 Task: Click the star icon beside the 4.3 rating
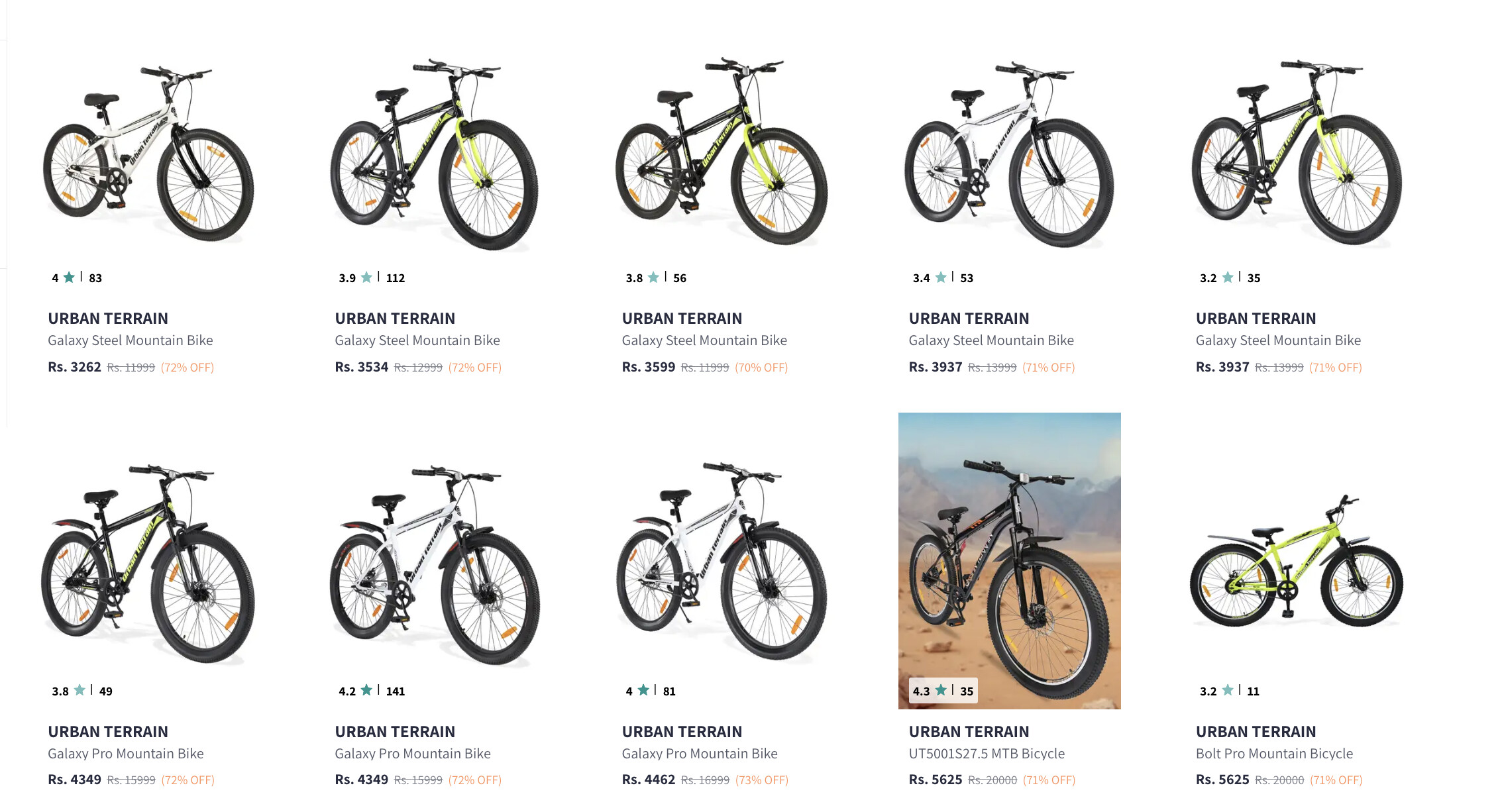pyautogui.click(x=941, y=690)
